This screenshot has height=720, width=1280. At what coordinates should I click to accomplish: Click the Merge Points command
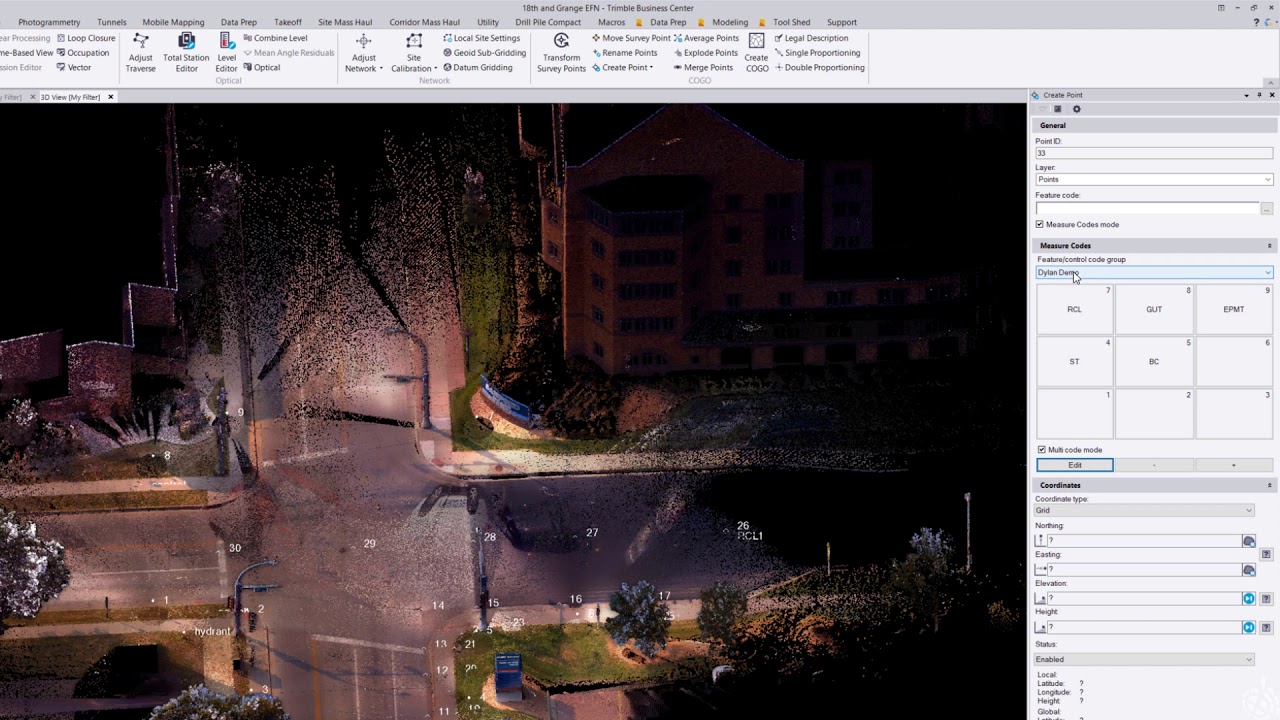coord(703,68)
